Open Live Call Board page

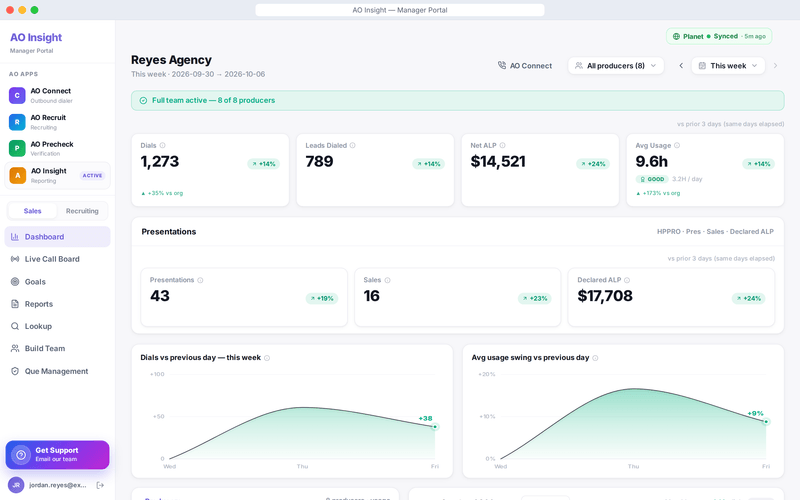(x=58, y=259)
